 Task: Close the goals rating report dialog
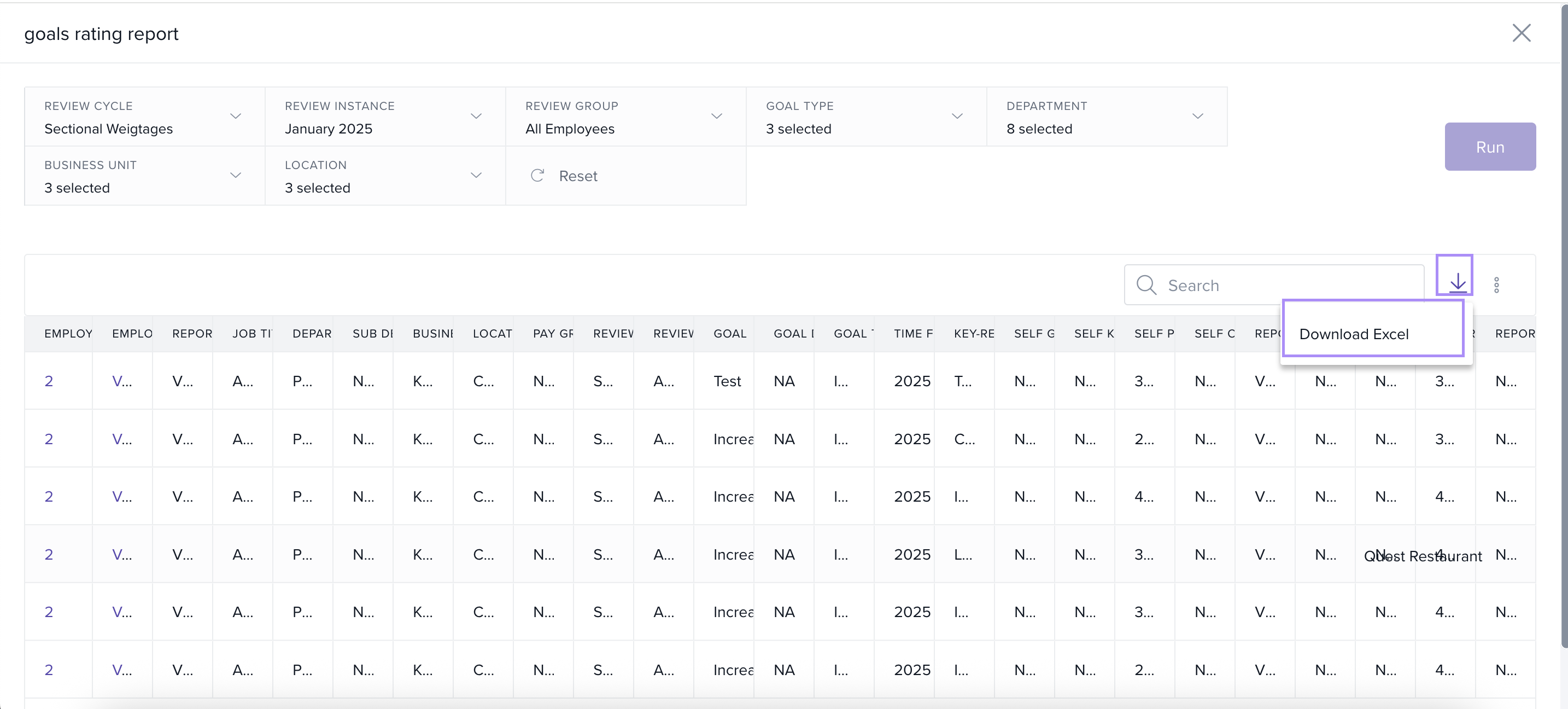click(x=1520, y=33)
